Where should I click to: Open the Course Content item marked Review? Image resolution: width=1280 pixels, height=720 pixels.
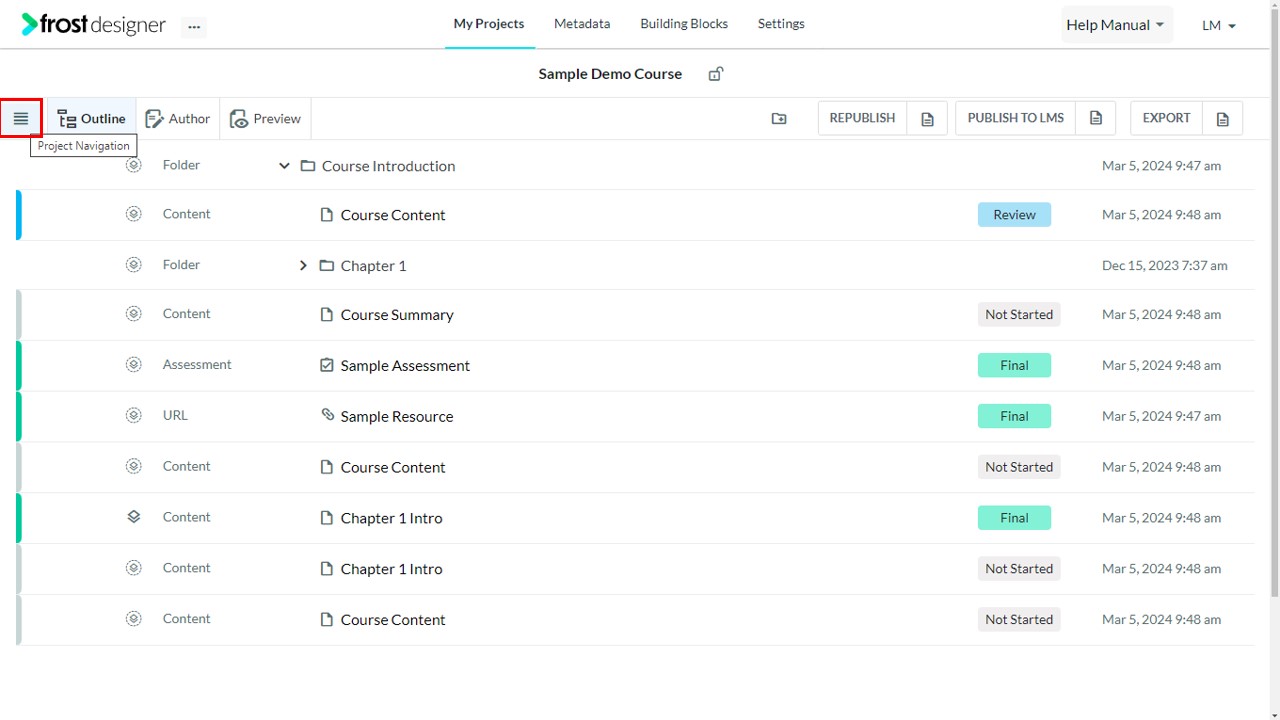(x=393, y=215)
